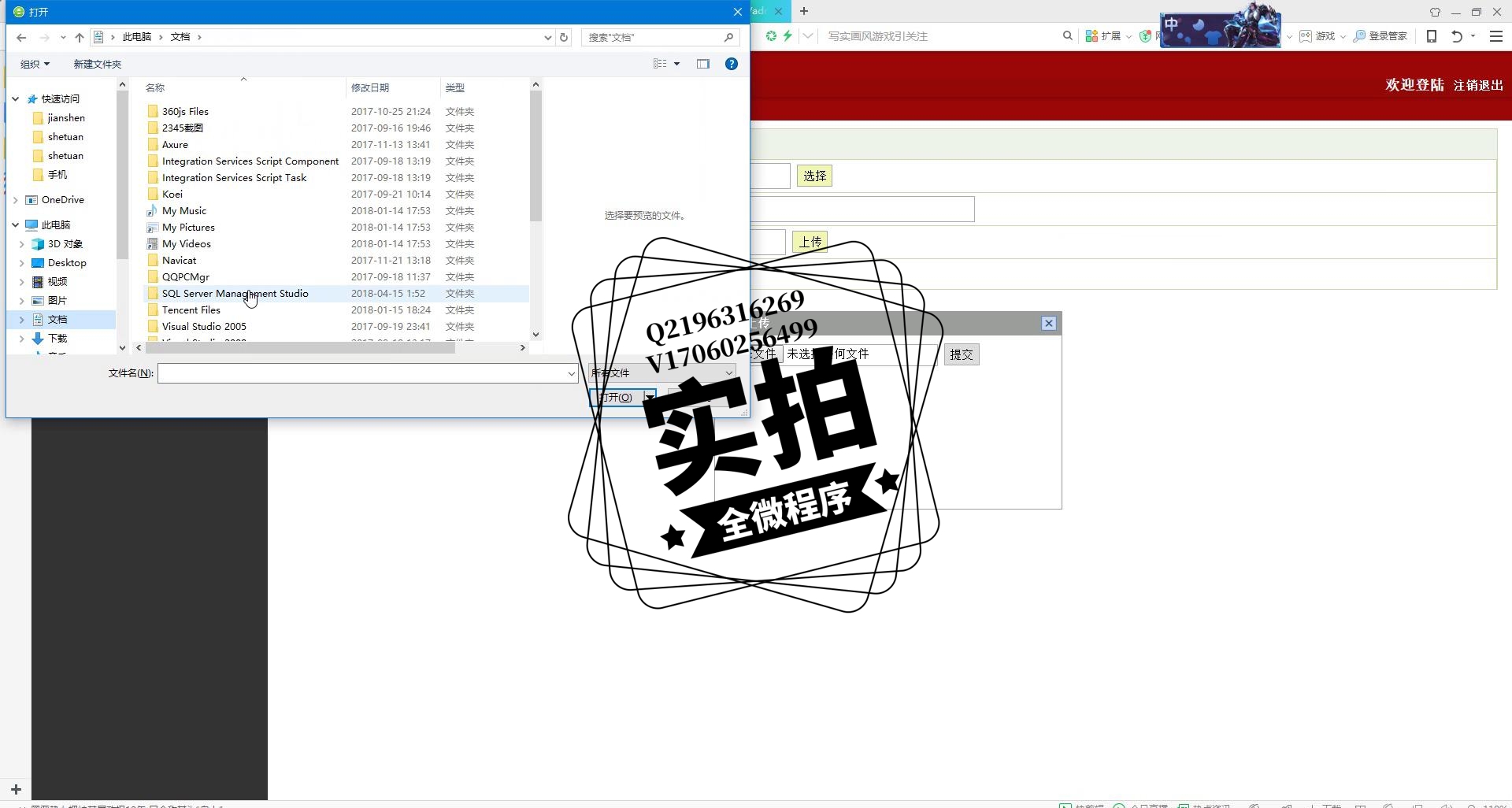Open the 文件名 combo dropdown arrow

pos(572,373)
